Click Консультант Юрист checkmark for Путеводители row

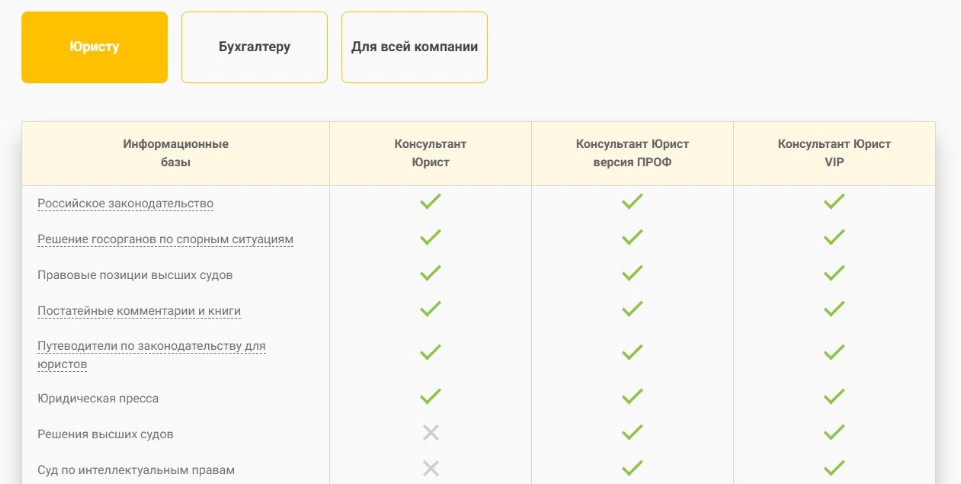click(x=430, y=353)
